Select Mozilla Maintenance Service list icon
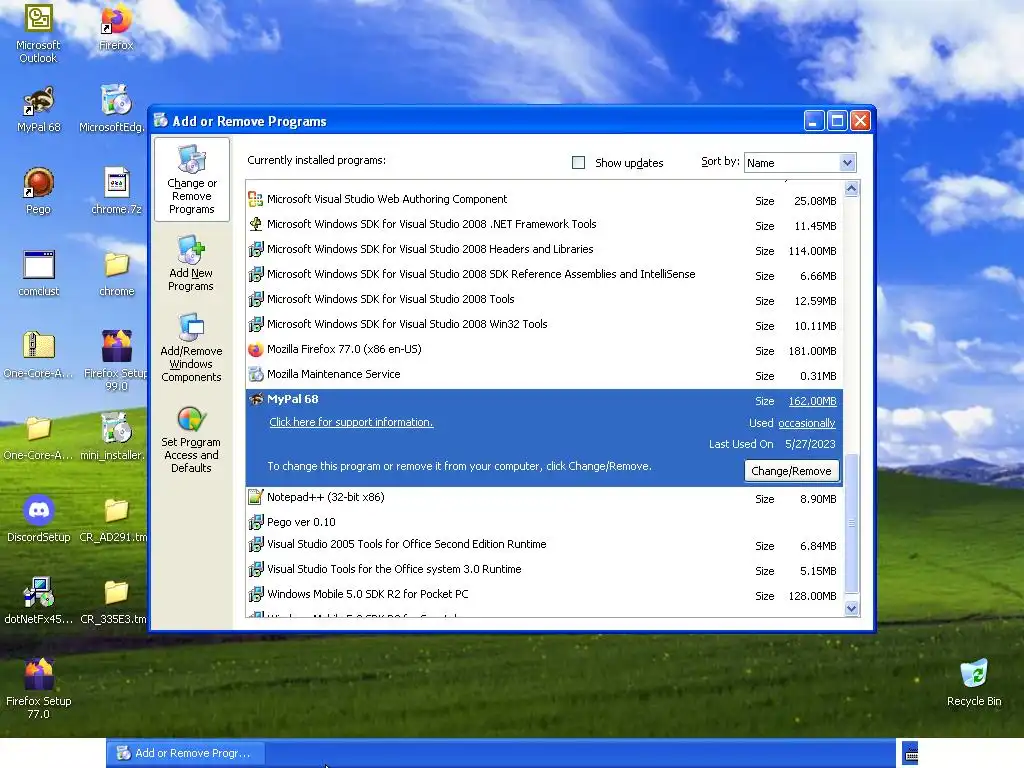Image resolution: width=1024 pixels, height=768 pixels. coord(255,374)
